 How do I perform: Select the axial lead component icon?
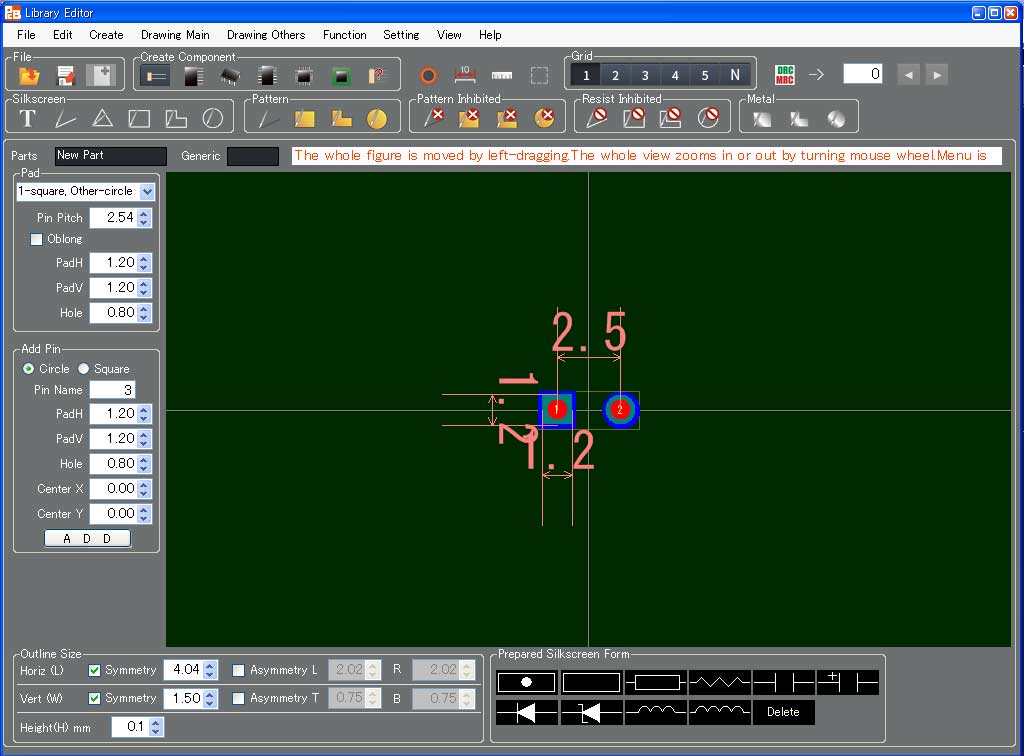tap(155, 76)
